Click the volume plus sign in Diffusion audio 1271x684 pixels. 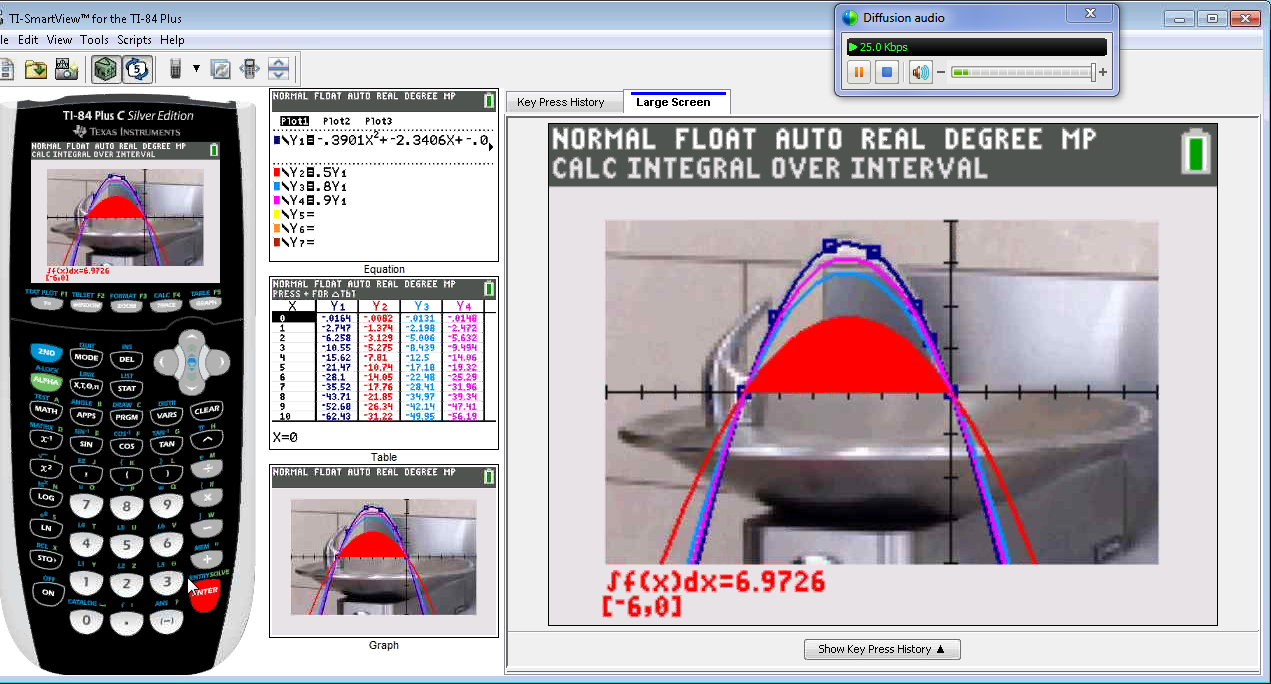[1103, 72]
